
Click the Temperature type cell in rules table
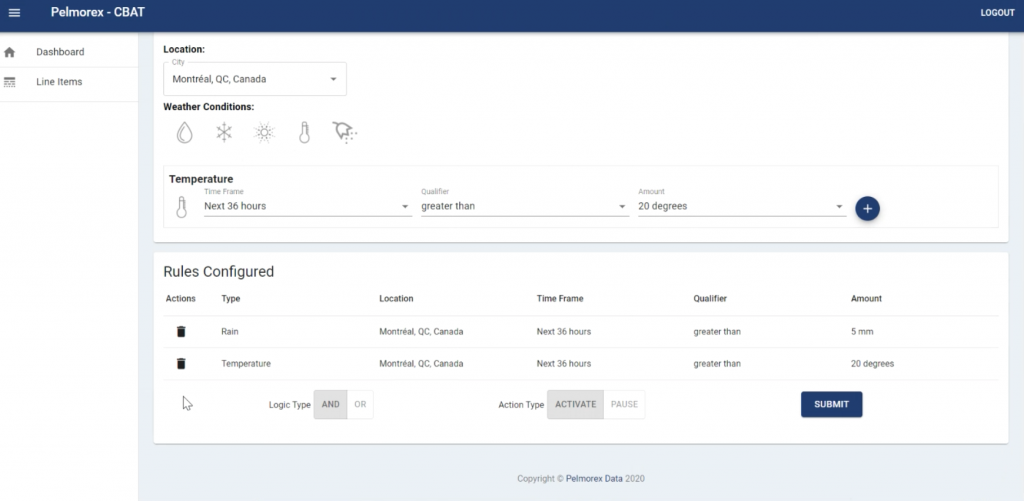246,364
